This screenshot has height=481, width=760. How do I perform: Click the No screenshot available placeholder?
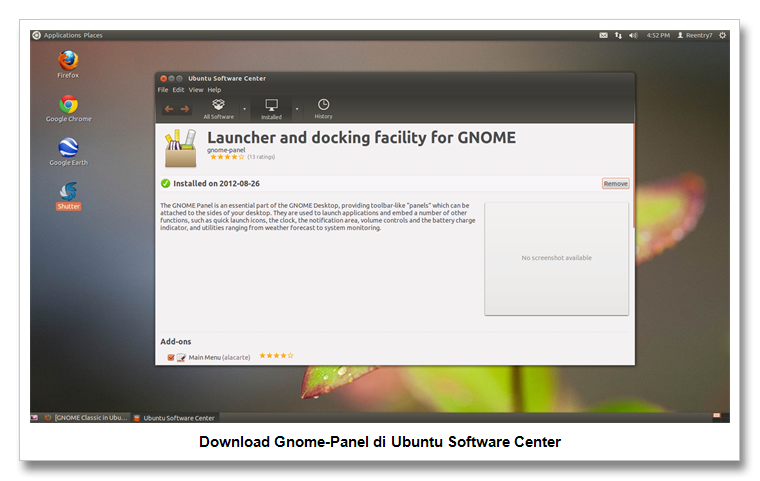click(x=556, y=258)
